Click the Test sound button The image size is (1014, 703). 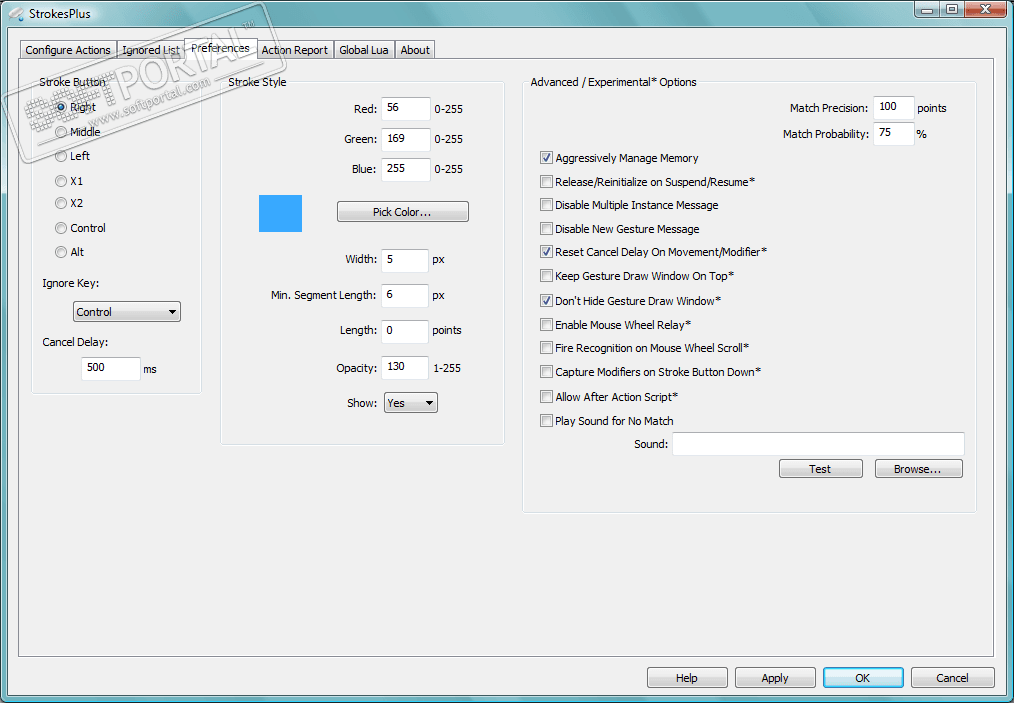tap(820, 469)
